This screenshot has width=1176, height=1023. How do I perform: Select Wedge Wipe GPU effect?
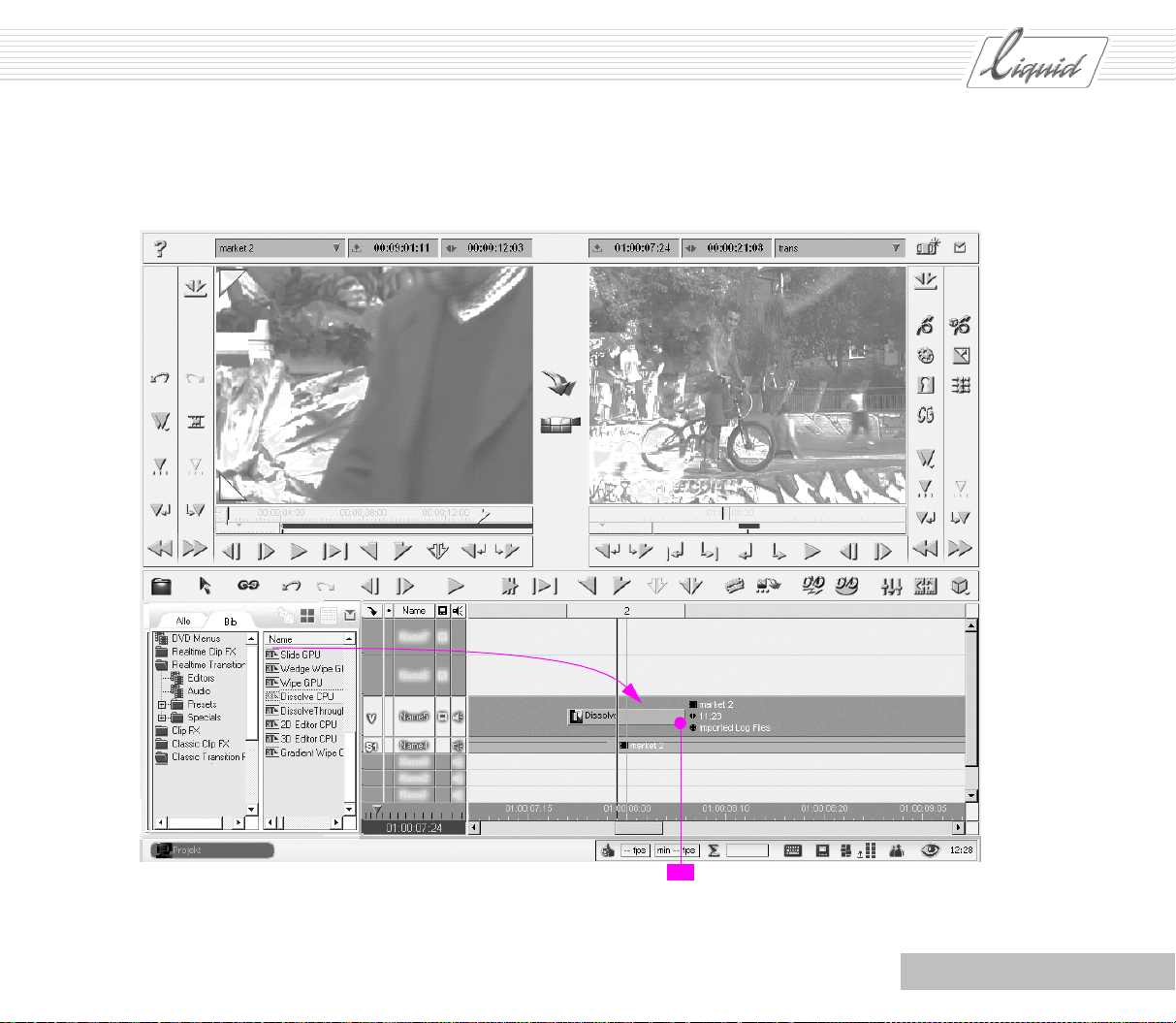click(x=304, y=669)
